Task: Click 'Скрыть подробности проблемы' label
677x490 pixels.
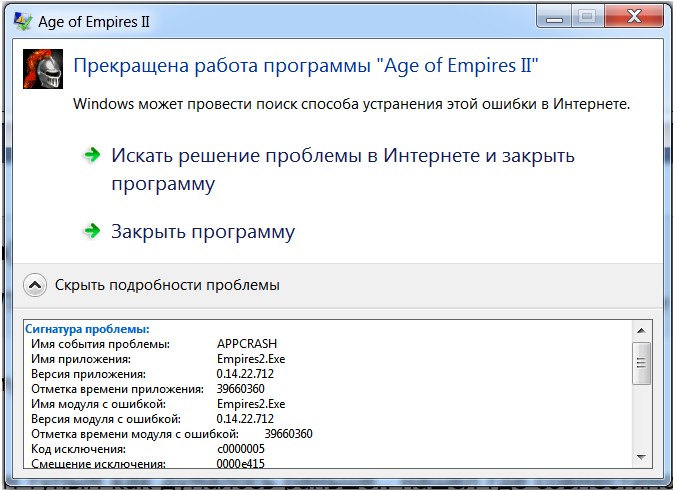Action: tap(167, 285)
